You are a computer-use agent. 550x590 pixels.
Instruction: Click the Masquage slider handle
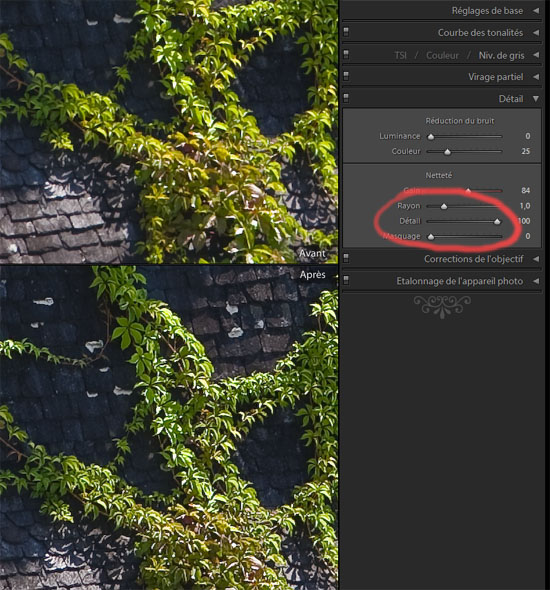[x=431, y=237]
